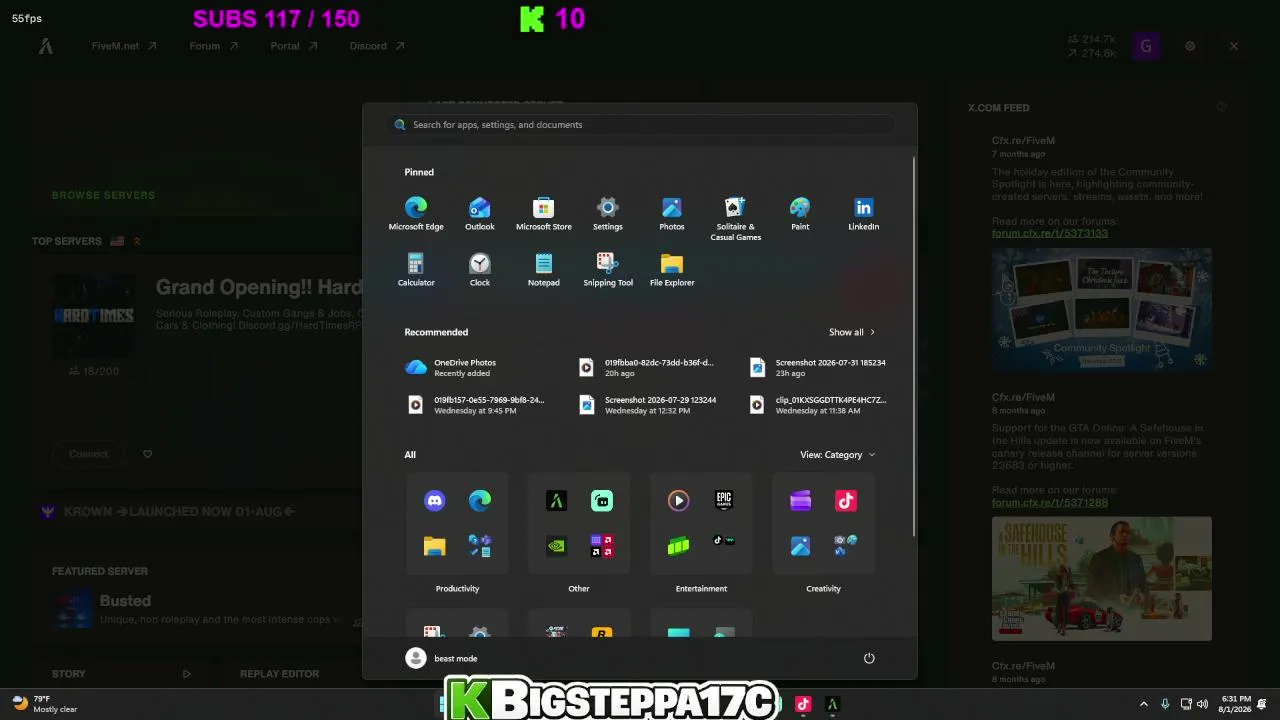Open the Forum link in FiveM
1280x720 pixels.
click(214, 46)
